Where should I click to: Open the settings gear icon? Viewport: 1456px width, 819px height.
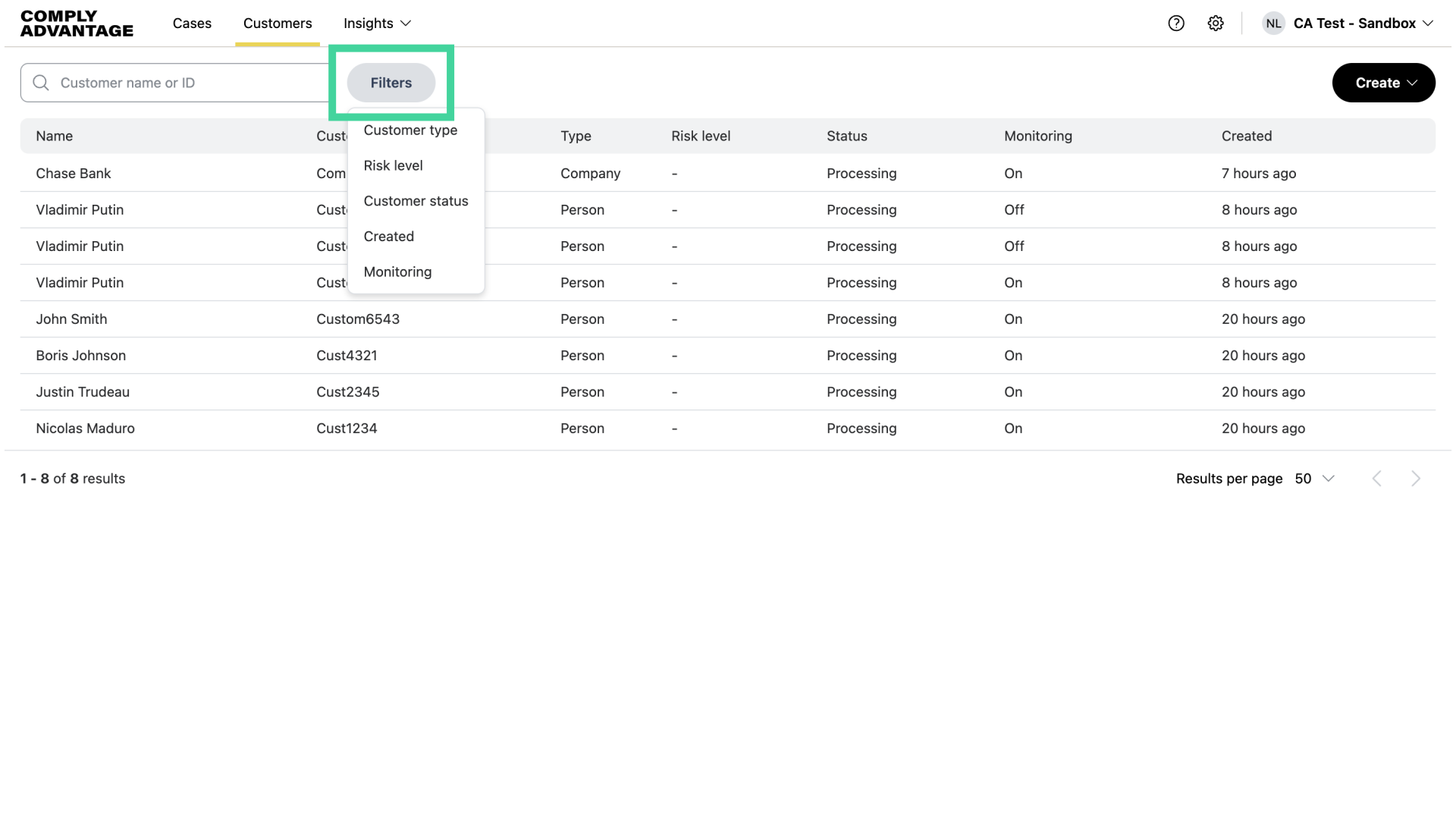(1216, 24)
